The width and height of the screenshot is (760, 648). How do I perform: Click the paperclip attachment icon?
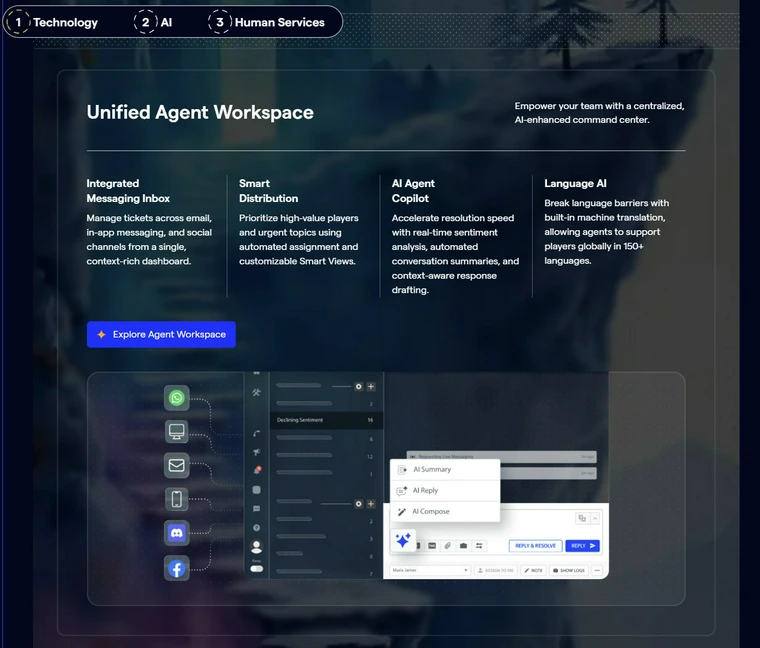(x=448, y=546)
